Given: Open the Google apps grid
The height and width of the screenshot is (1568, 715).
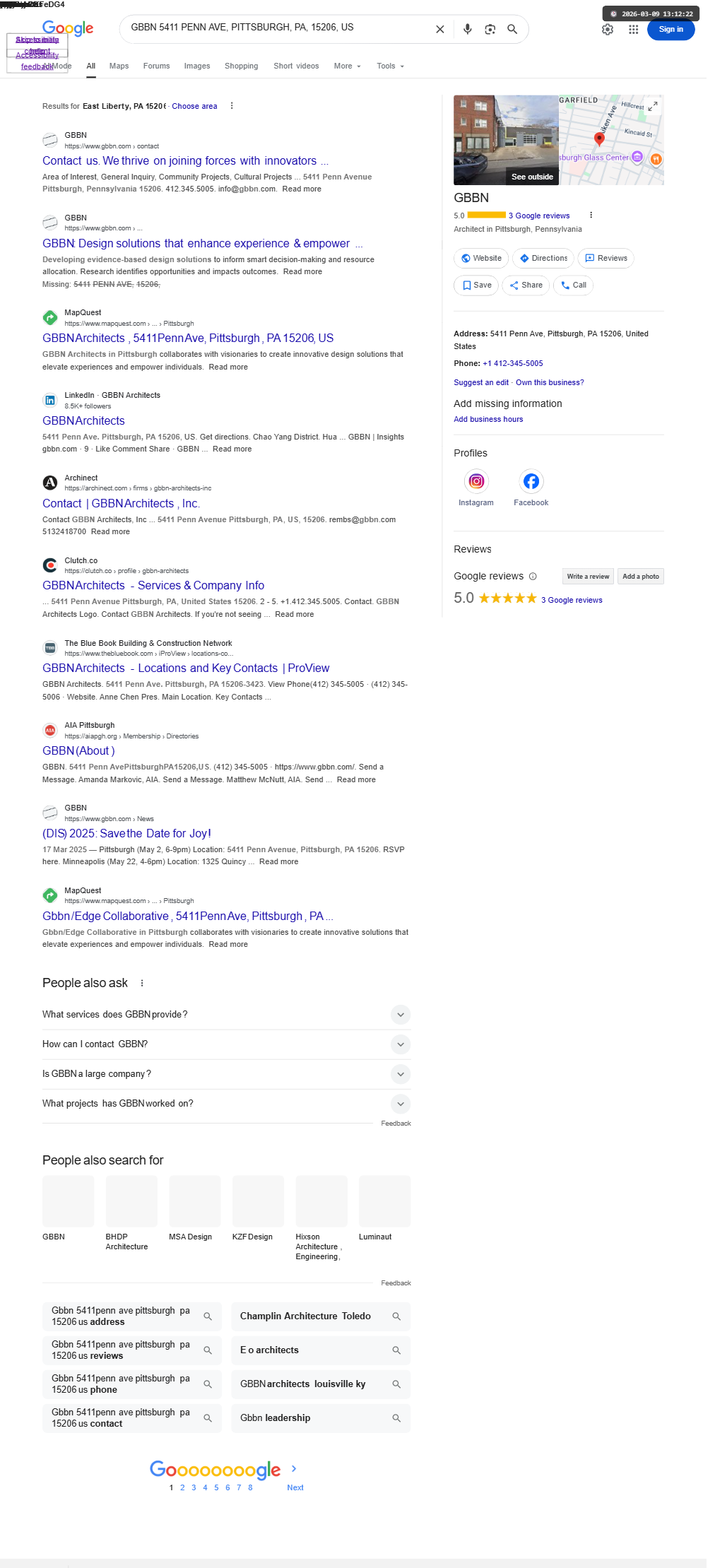Looking at the screenshot, I should 633,30.
